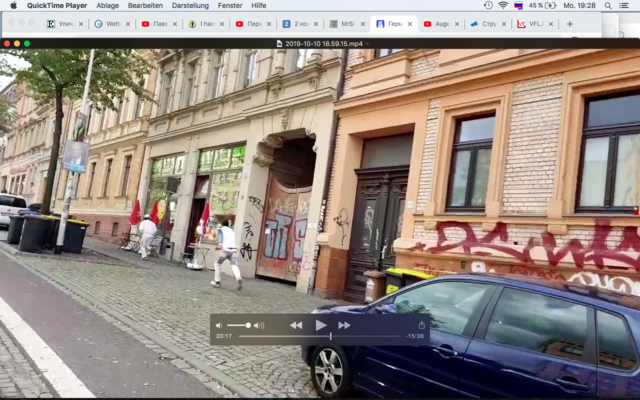Image resolution: width=640 pixels, height=400 pixels.
Task: Set full volume with the loud speaker icon
Action: [x=259, y=325]
